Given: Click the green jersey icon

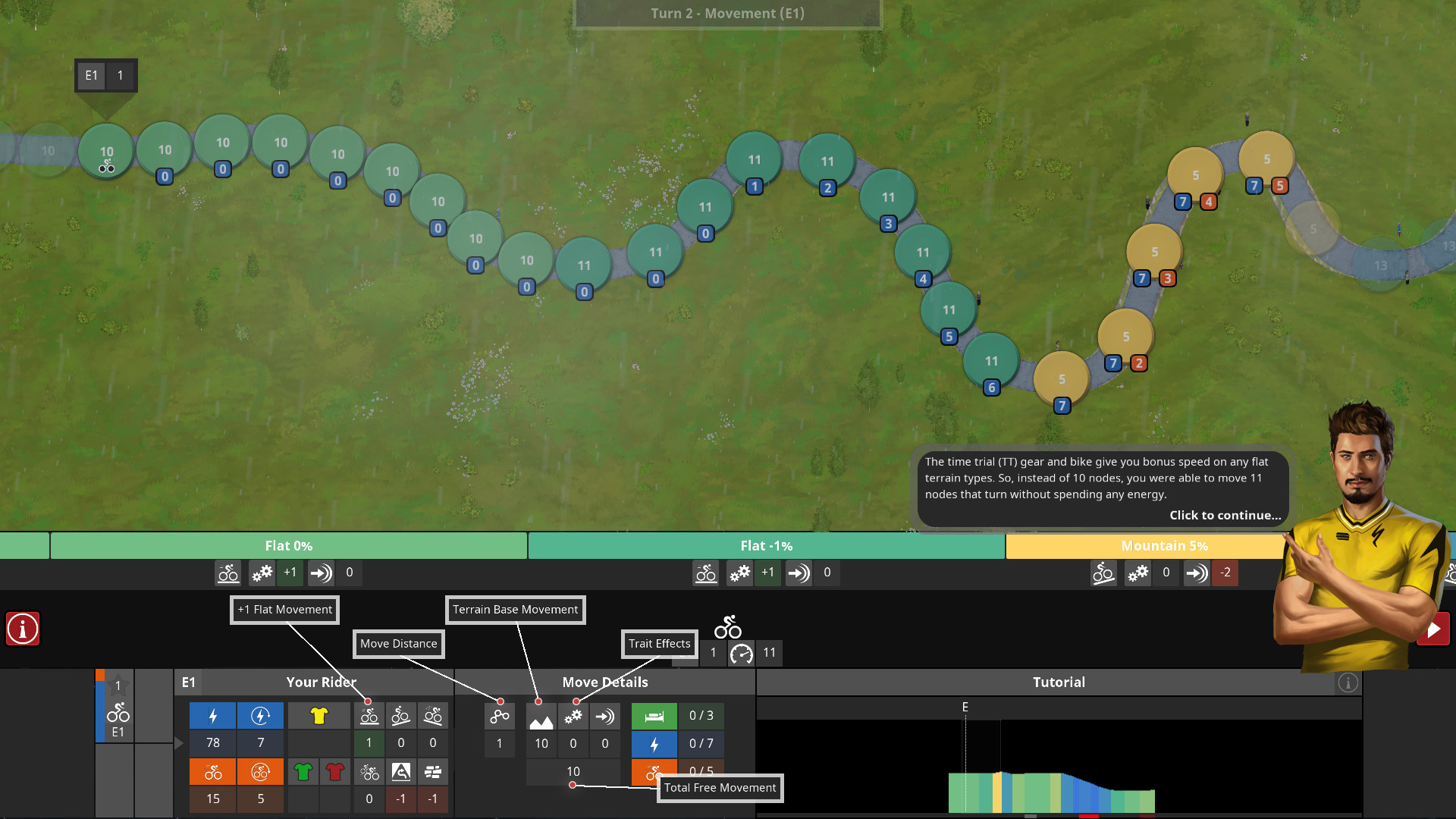Looking at the screenshot, I should click(x=303, y=772).
